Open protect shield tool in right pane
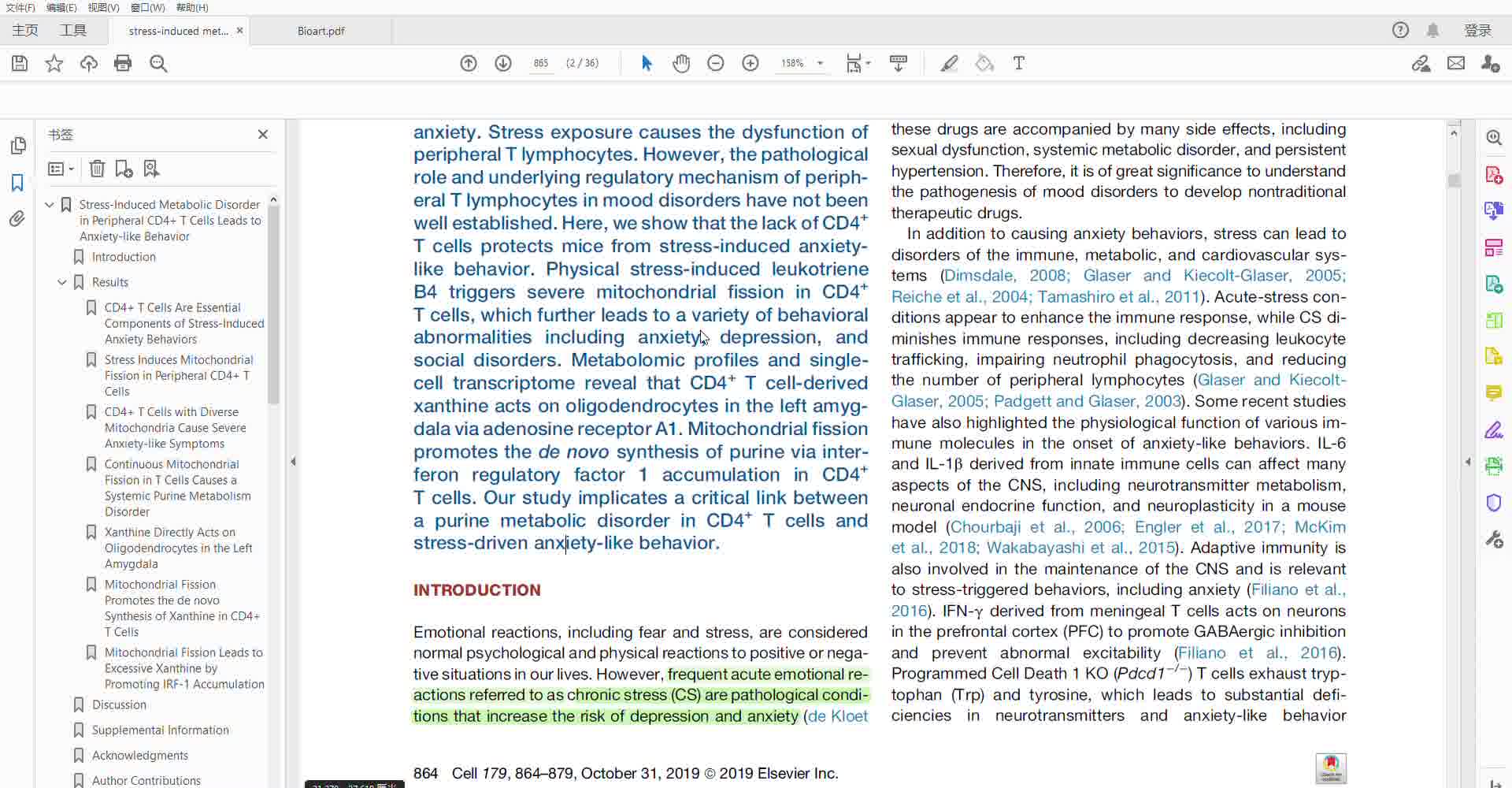 [x=1494, y=503]
